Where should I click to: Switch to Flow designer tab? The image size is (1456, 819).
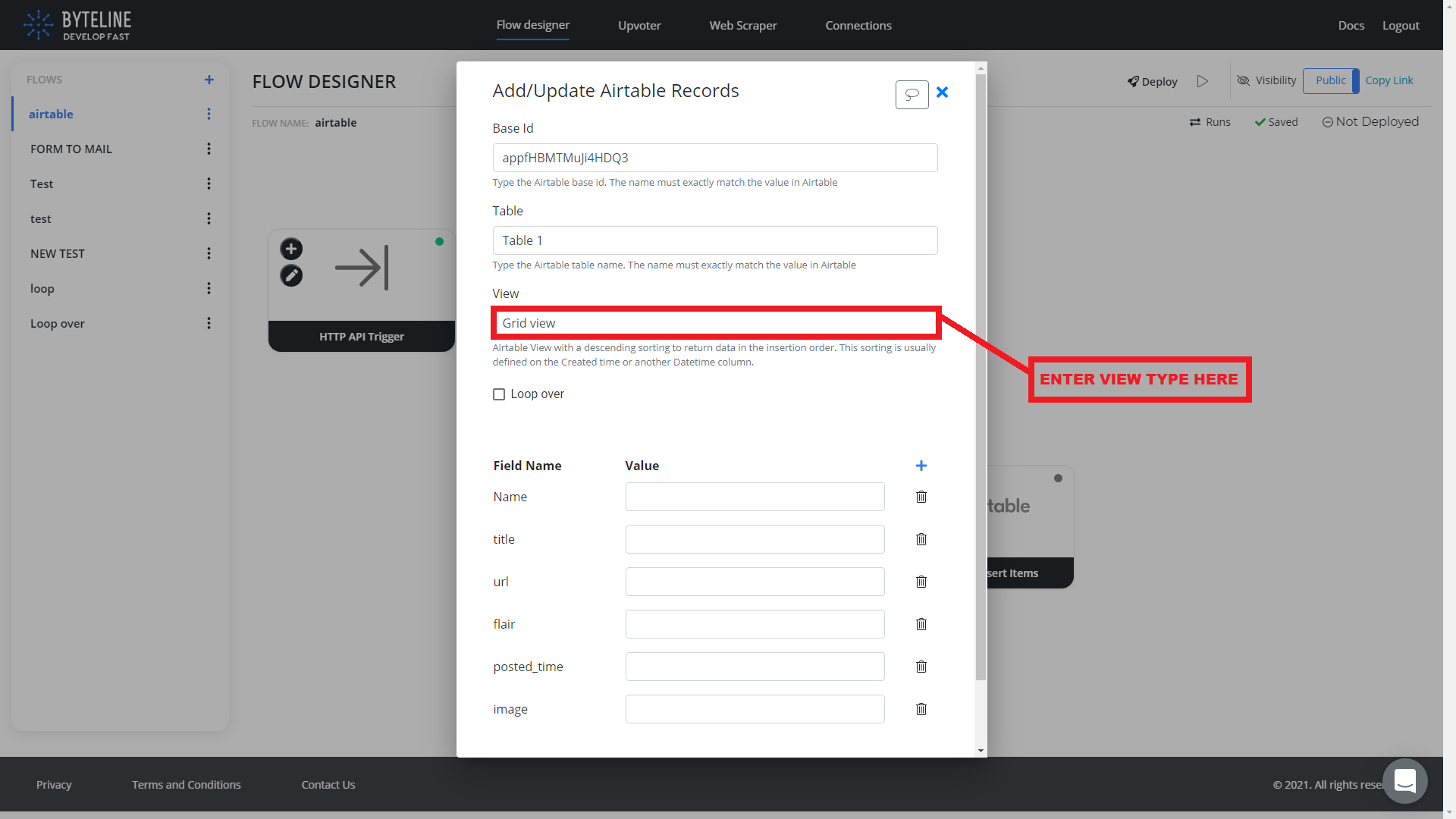[533, 25]
